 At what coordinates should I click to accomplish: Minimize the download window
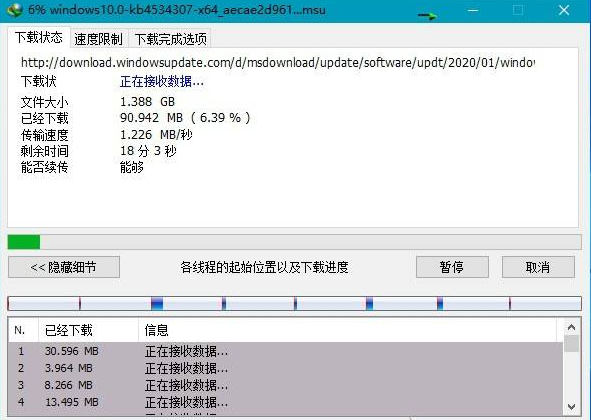pyautogui.click(x=473, y=10)
